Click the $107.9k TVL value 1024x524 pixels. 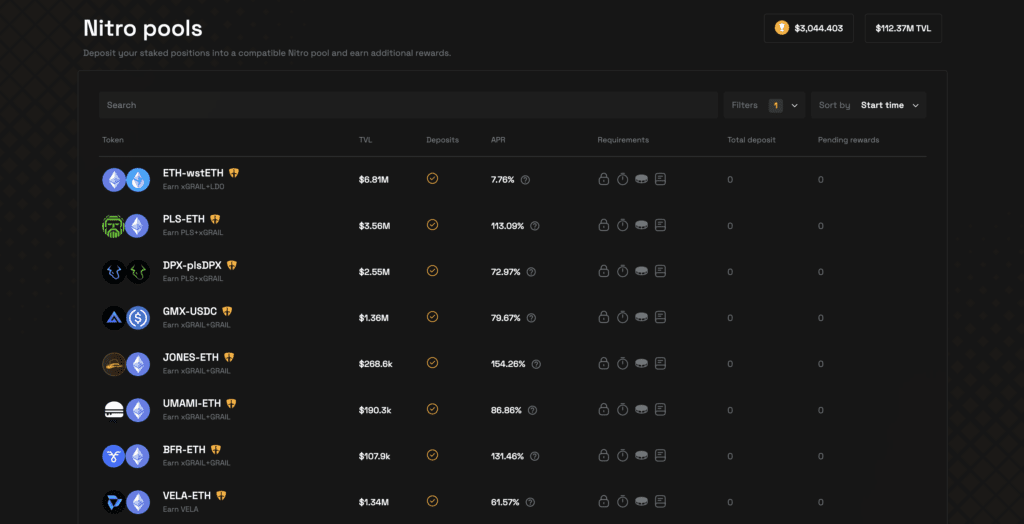click(x=374, y=456)
